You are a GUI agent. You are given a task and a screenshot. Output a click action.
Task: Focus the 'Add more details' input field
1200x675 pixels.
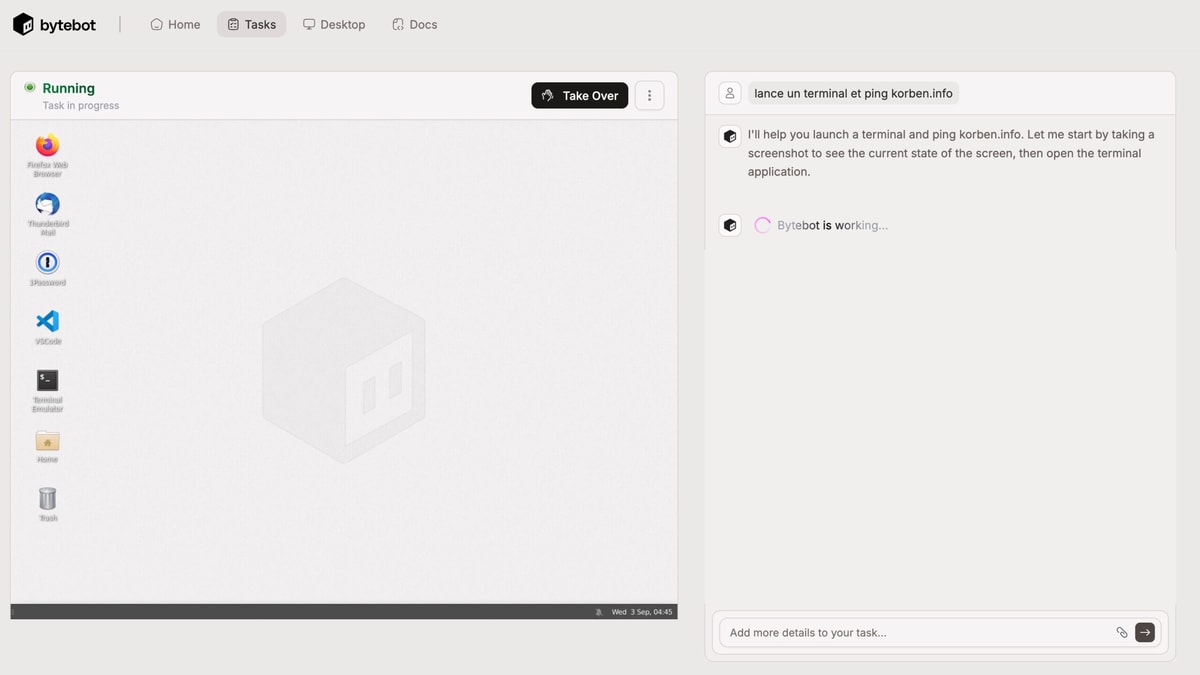(x=915, y=632)
